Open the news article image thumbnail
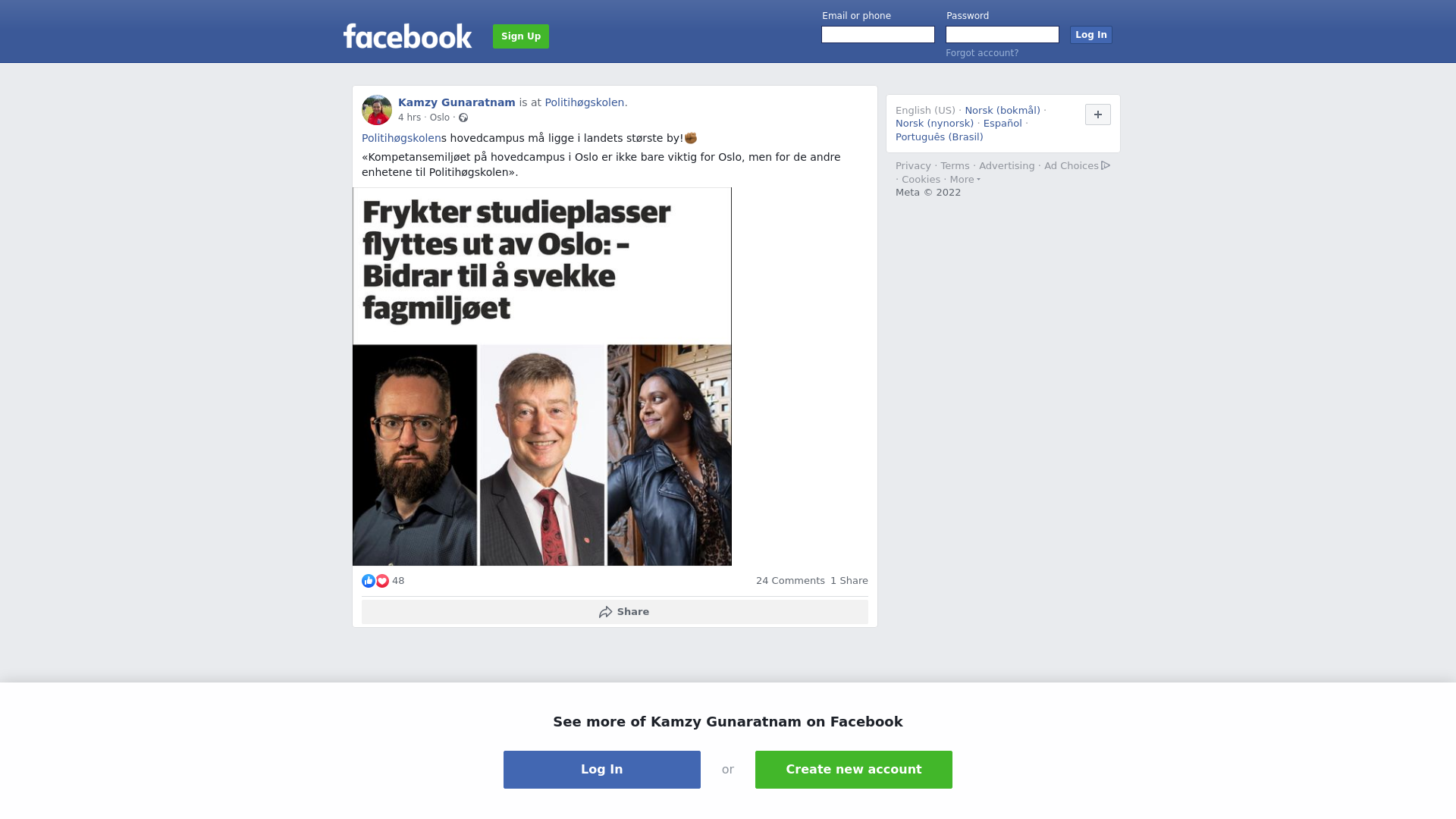 click(x=542, y=377)
